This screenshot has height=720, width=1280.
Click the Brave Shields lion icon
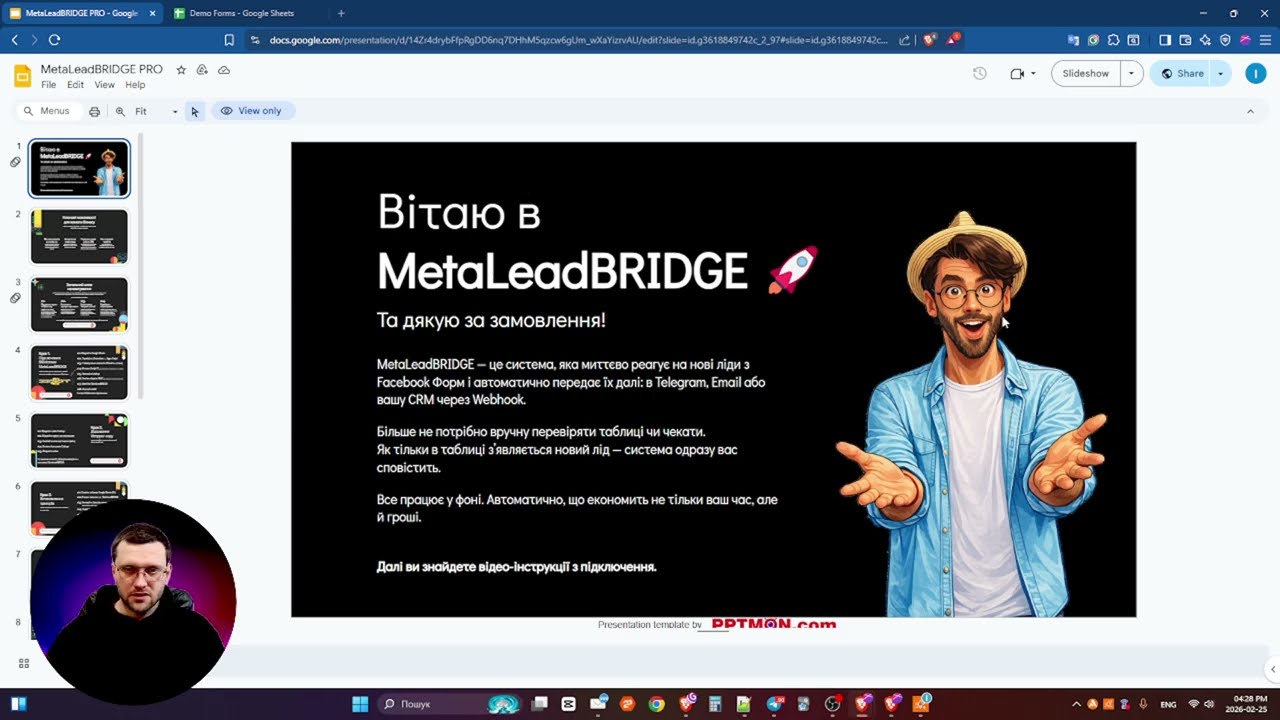(x=929, y=40)
